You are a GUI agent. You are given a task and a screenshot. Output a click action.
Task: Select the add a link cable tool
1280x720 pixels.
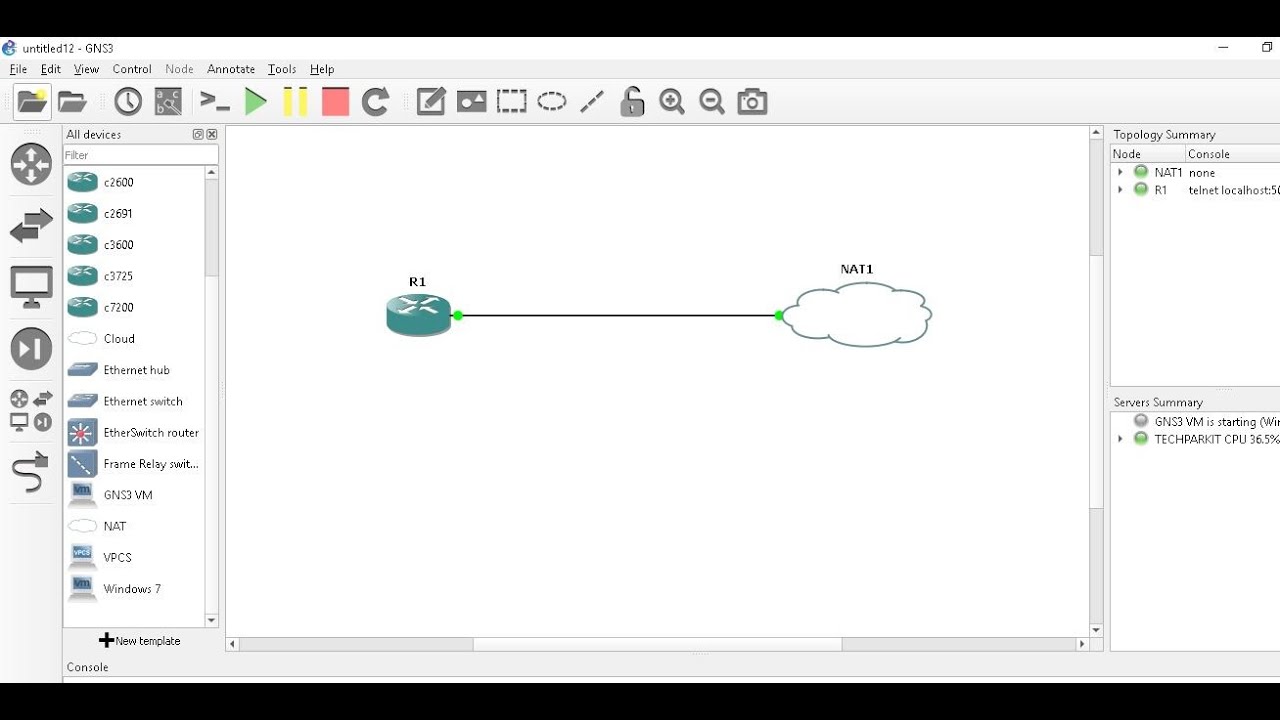tap(31, 471)
